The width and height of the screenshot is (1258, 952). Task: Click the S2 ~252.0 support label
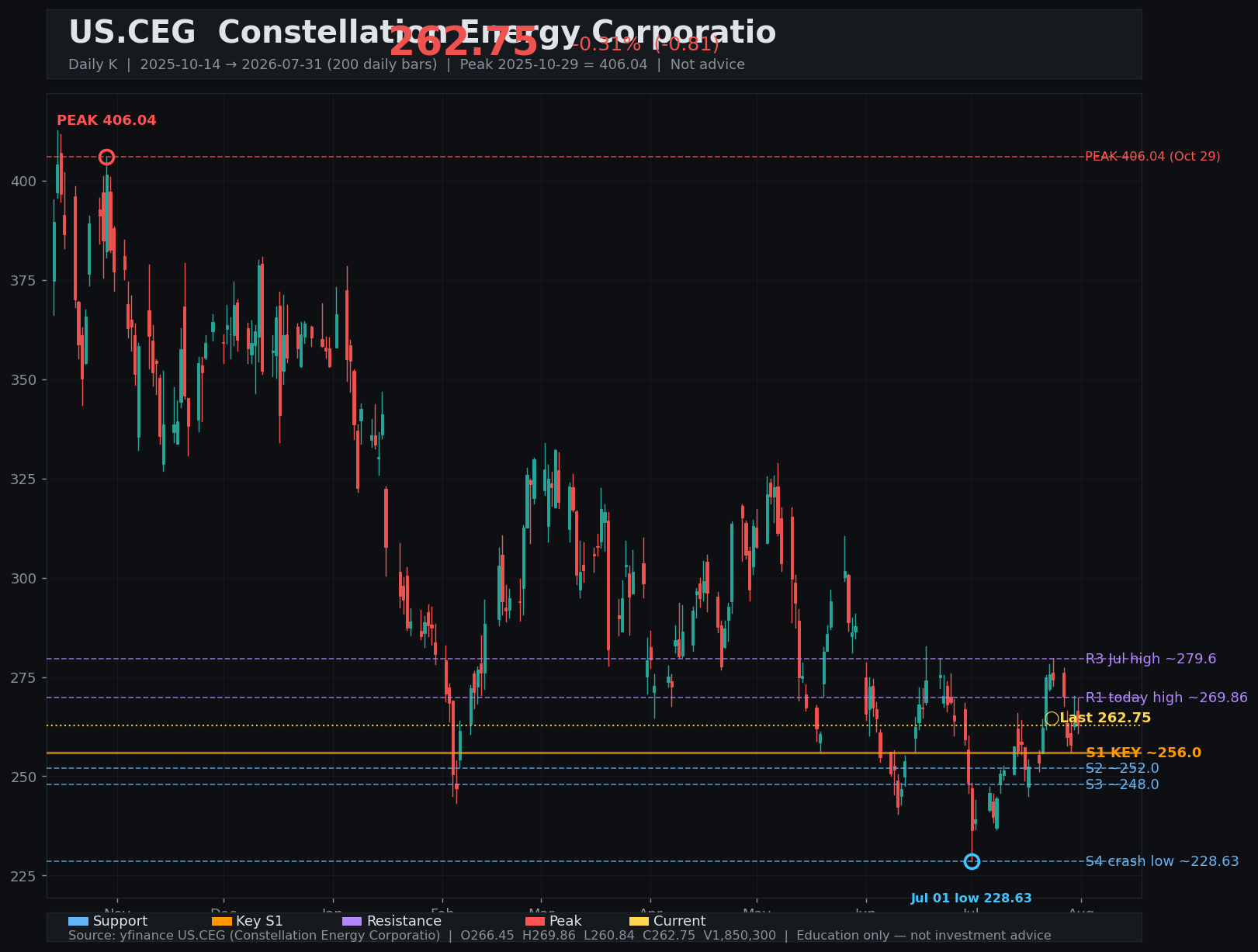tap(1122, 768)
